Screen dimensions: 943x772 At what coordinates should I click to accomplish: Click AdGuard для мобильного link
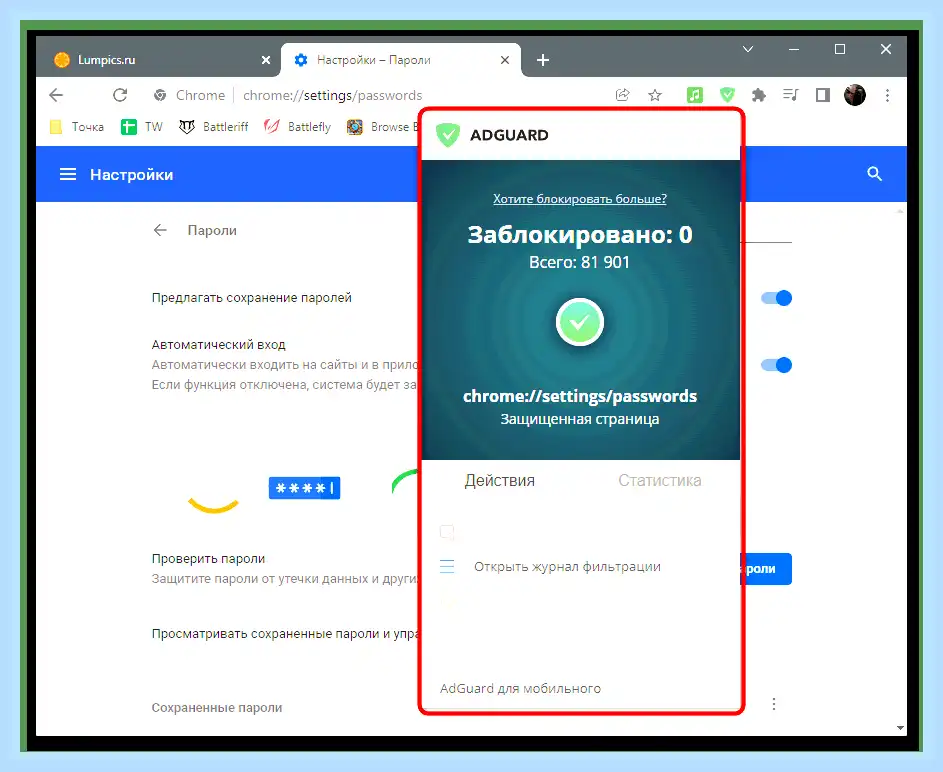(520, 688)
